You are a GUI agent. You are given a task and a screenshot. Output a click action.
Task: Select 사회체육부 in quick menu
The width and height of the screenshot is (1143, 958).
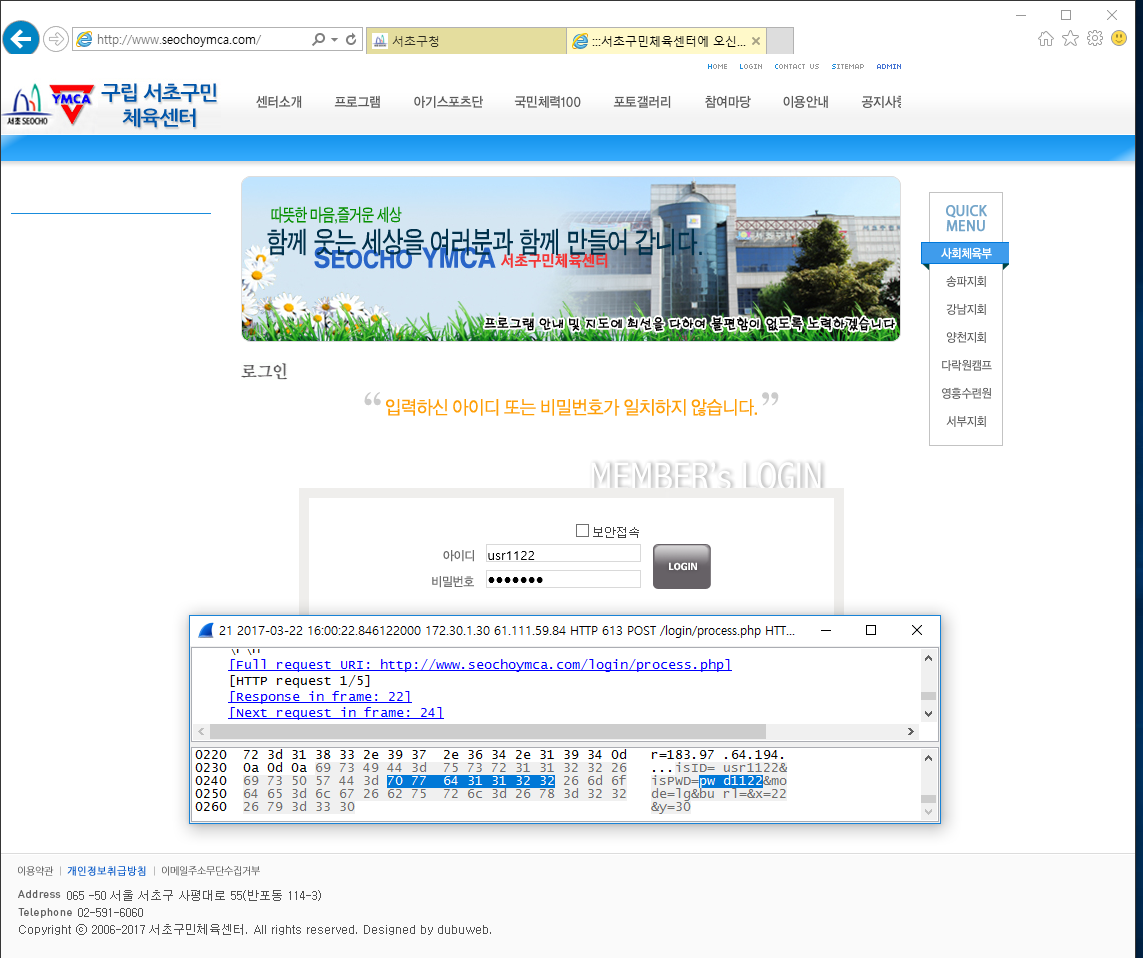966,253
